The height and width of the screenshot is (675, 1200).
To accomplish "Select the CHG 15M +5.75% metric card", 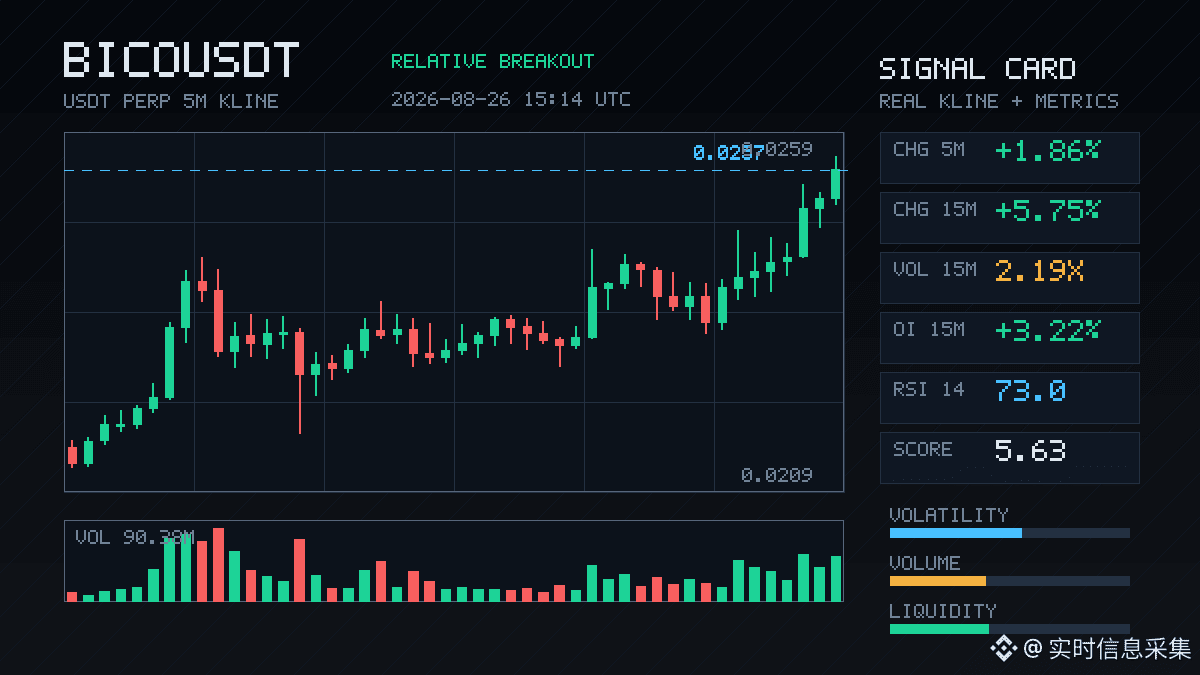I will point(1009,217).
